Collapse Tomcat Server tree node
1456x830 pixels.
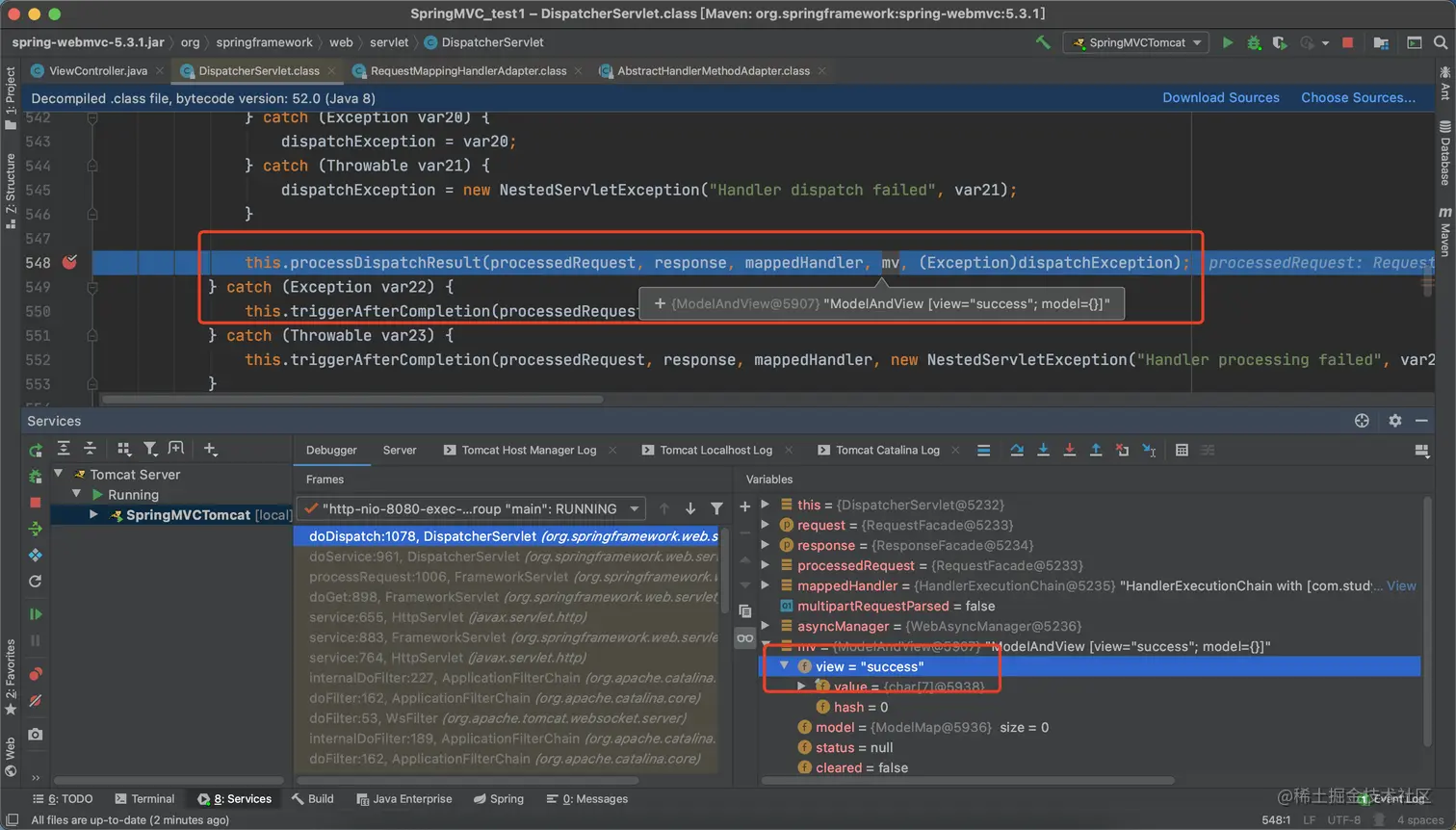[58, 474]
